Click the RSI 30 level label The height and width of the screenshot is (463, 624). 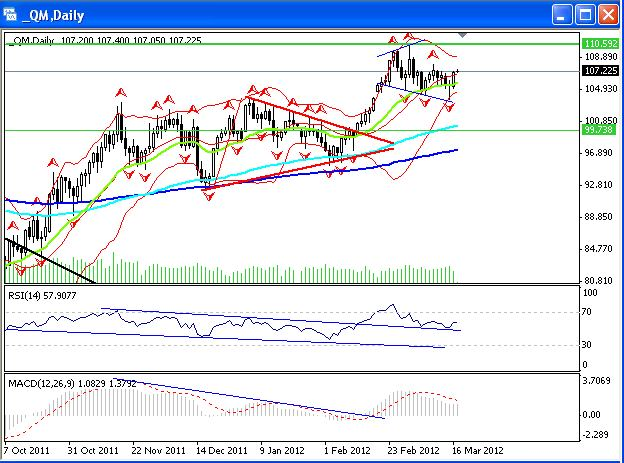coord(587,344)
